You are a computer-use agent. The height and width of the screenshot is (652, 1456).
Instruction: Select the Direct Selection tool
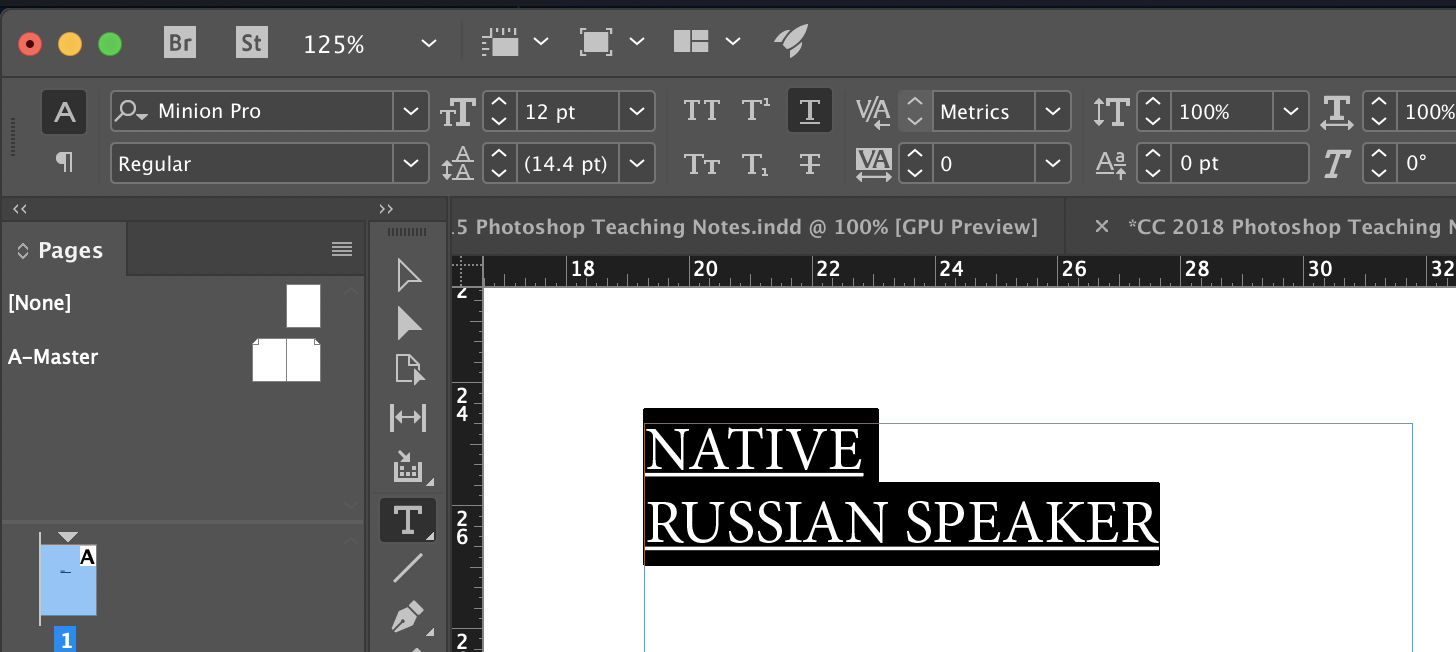(x=409, y=324)
